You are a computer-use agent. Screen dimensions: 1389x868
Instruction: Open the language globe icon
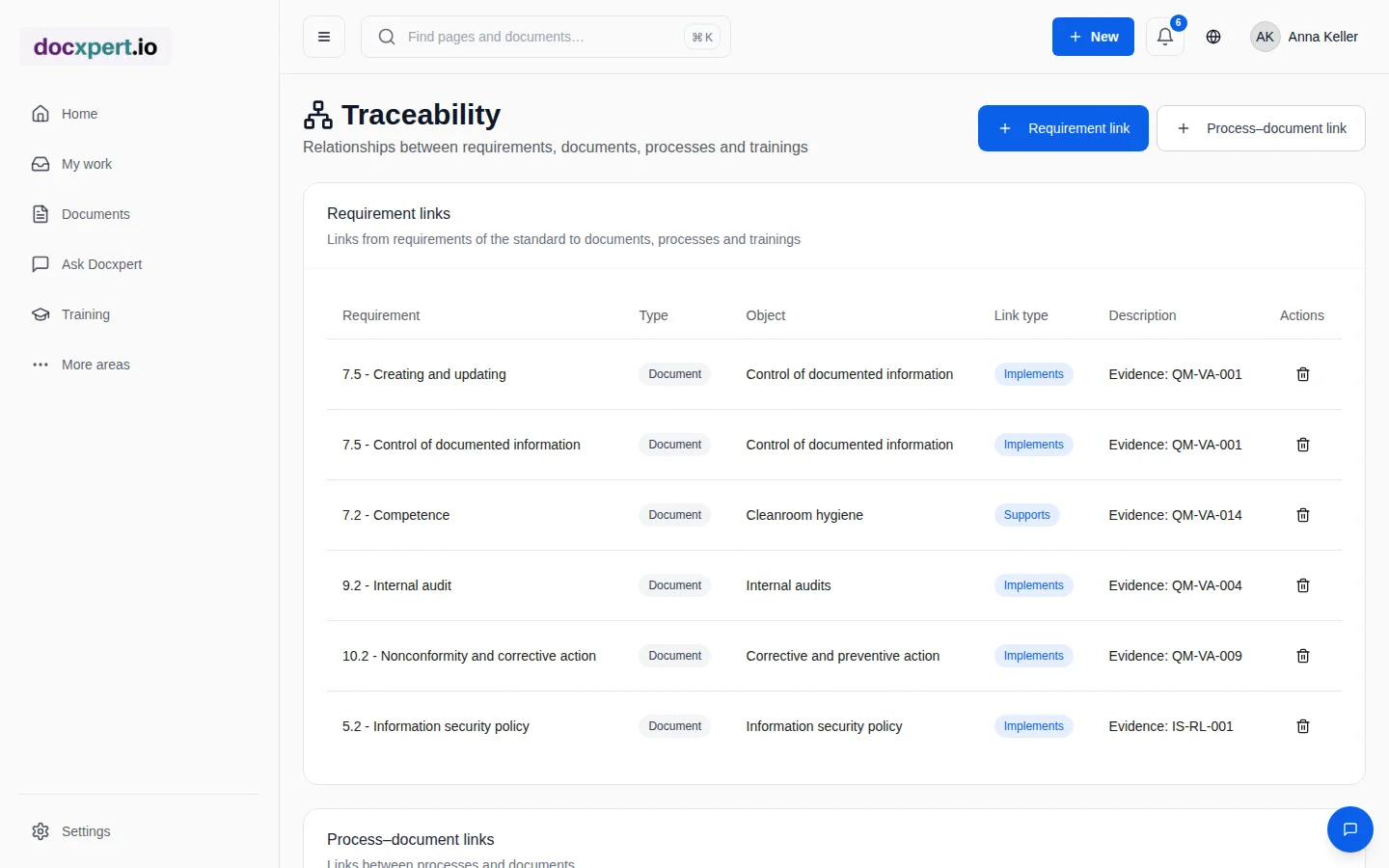point(1213,37)
